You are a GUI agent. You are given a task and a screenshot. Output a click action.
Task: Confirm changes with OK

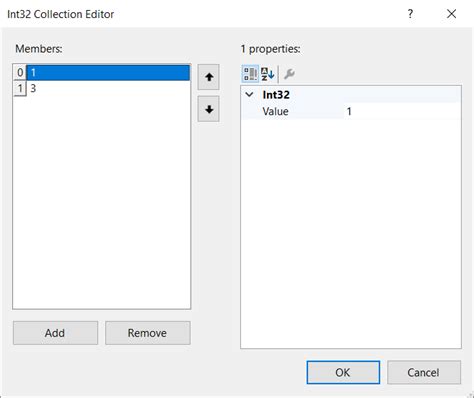point(343,372)
